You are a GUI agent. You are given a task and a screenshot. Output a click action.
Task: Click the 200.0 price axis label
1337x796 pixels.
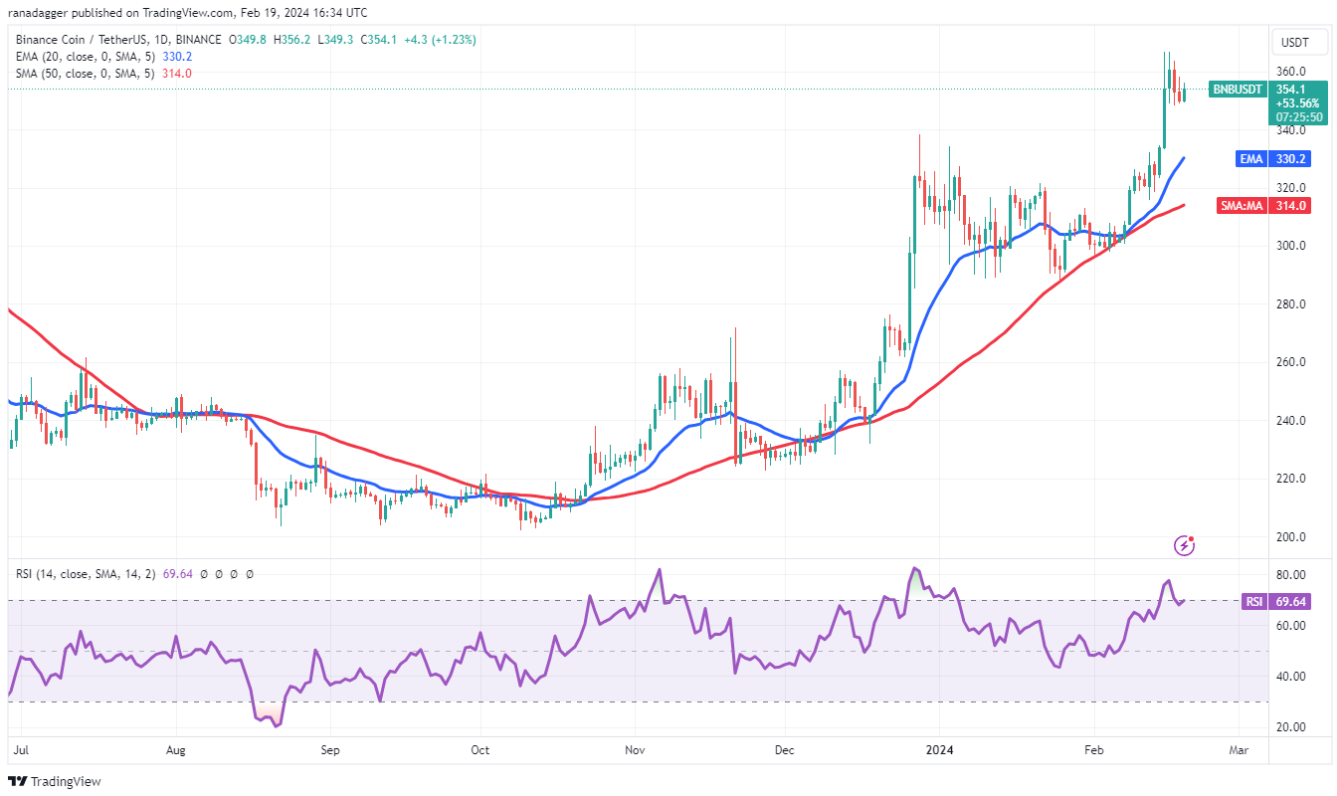coord(1291,537)
